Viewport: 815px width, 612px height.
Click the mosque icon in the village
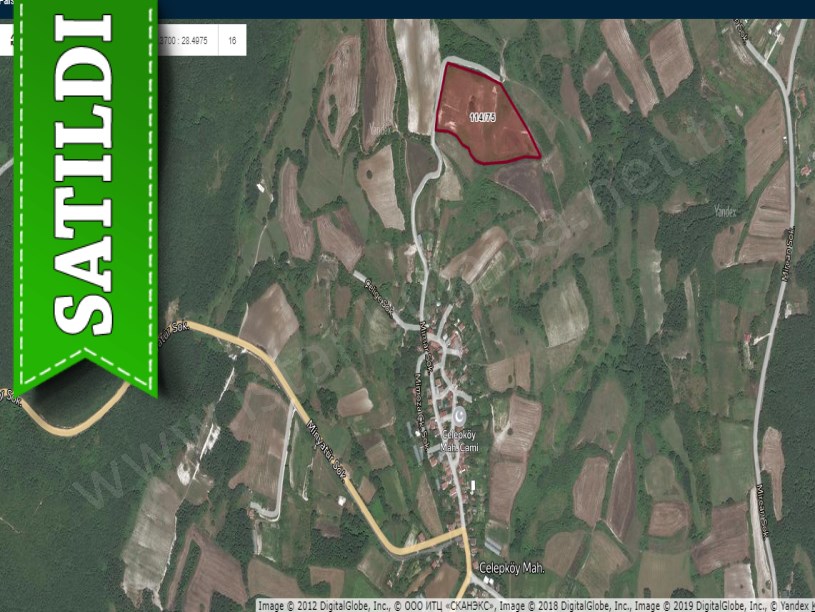point(460,416)
